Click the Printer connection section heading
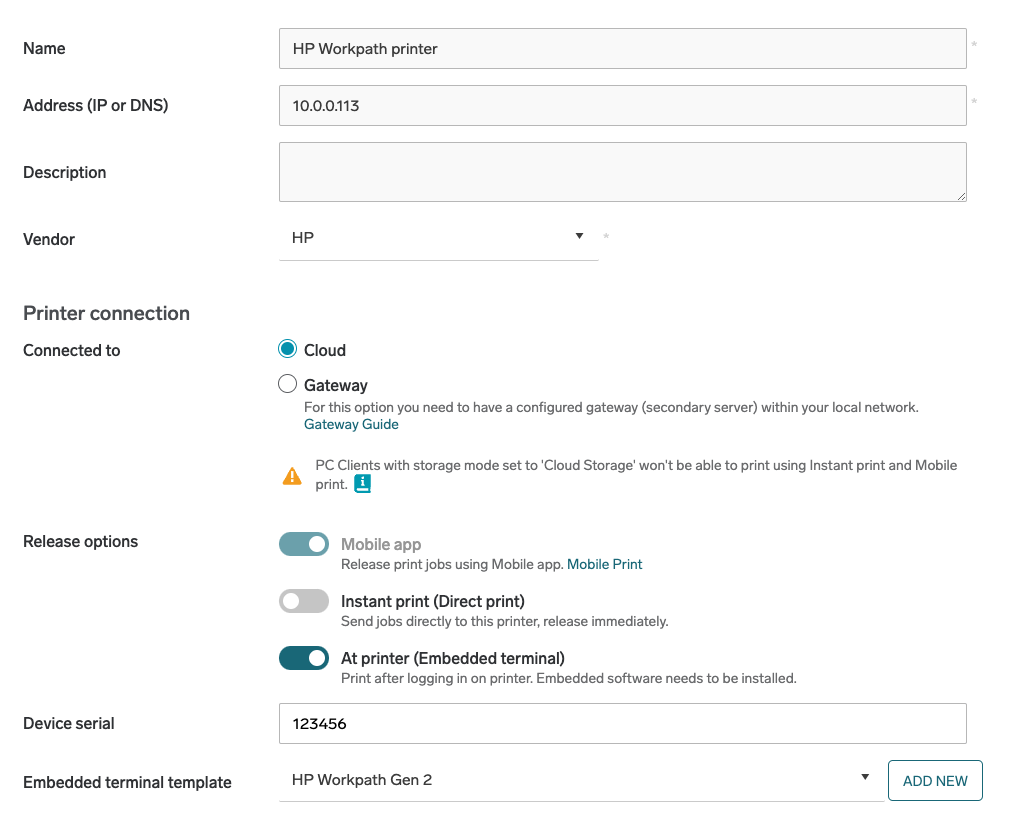Image resolution: width=1020 pixels, height=835 pixels. 106,313
